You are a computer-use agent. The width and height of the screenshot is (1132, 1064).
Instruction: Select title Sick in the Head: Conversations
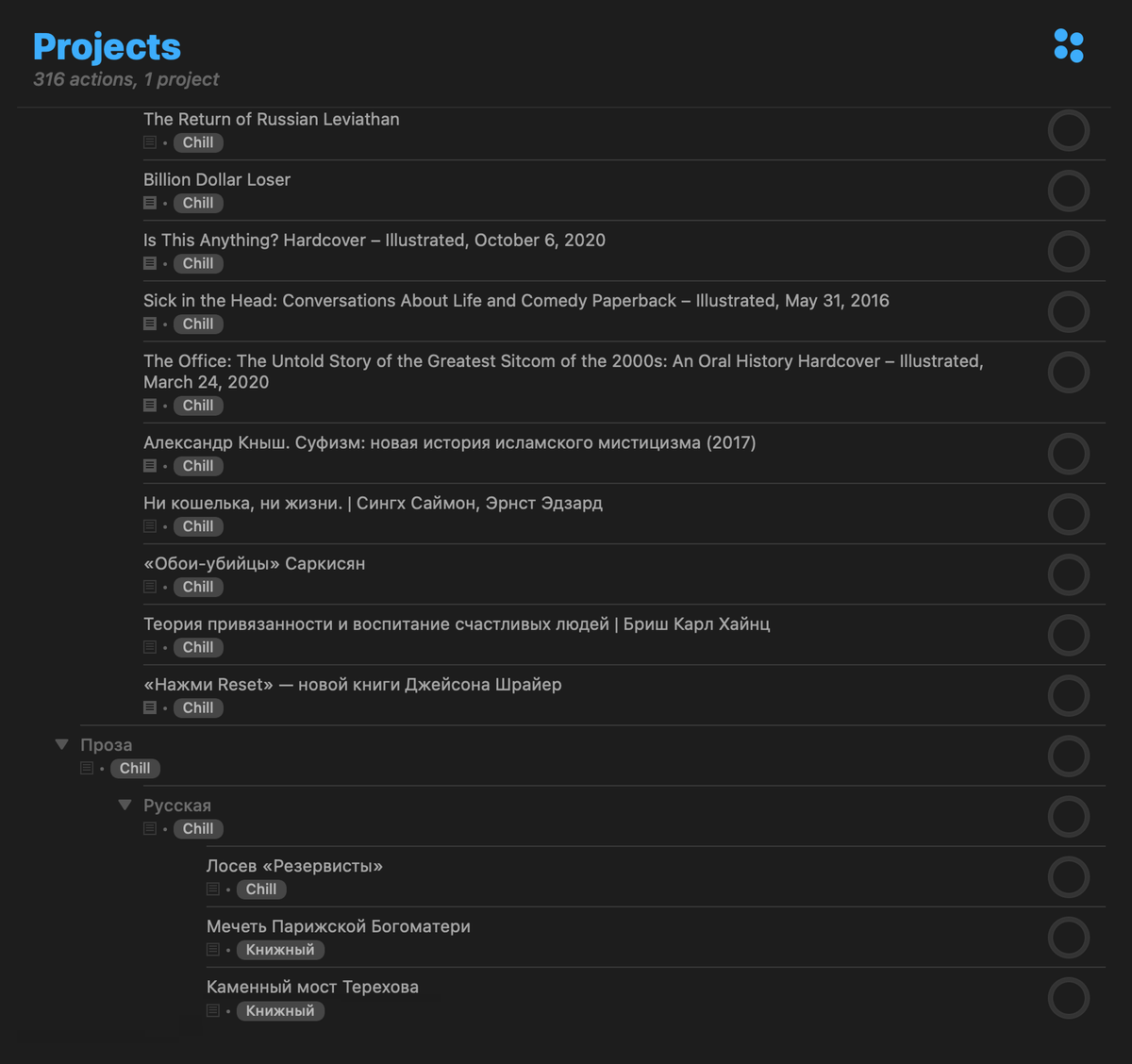point(516,300)
